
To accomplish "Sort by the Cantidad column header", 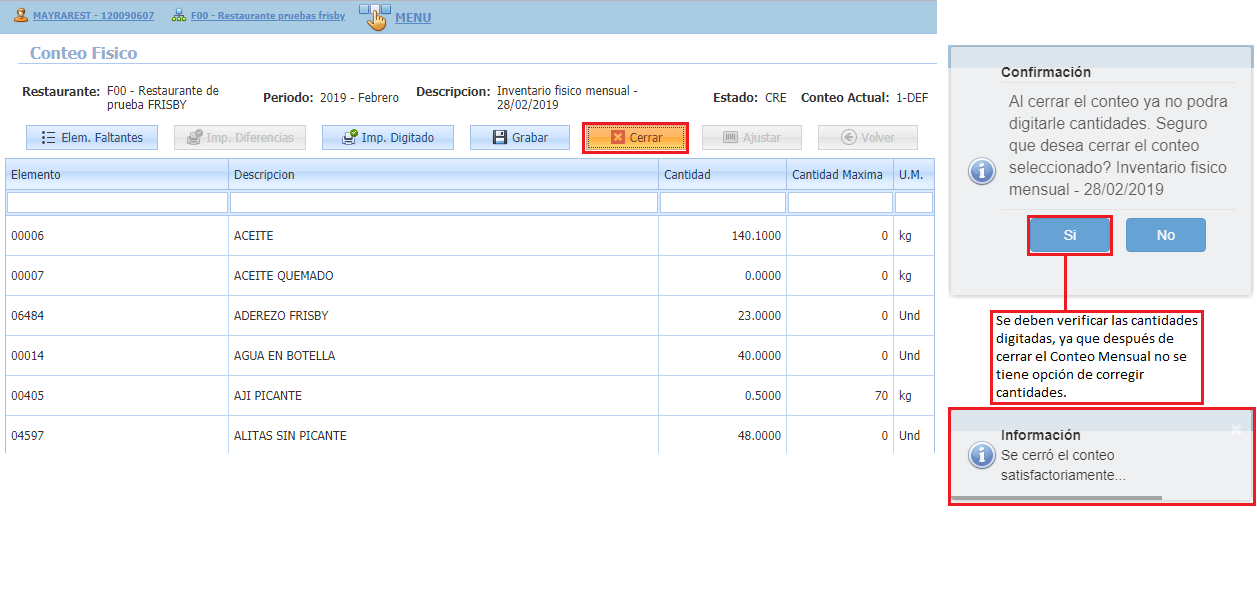I will coord(722,175).
